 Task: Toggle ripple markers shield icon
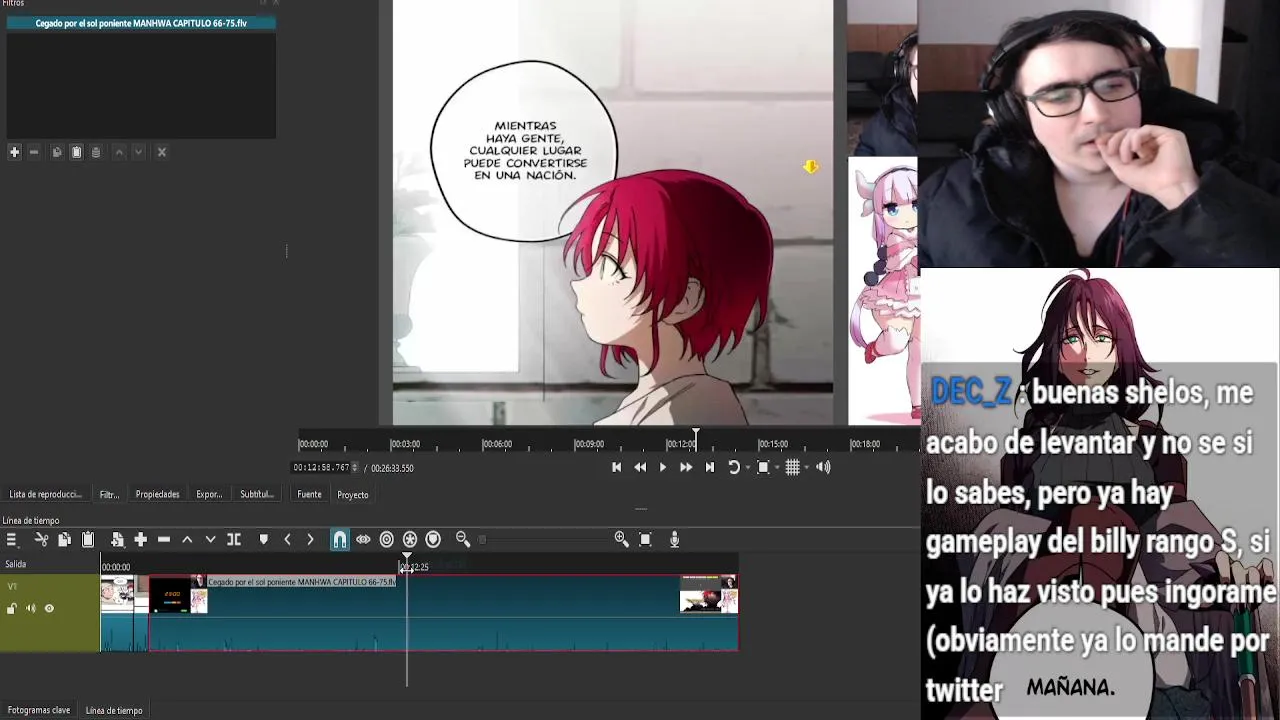coord(433,539)
